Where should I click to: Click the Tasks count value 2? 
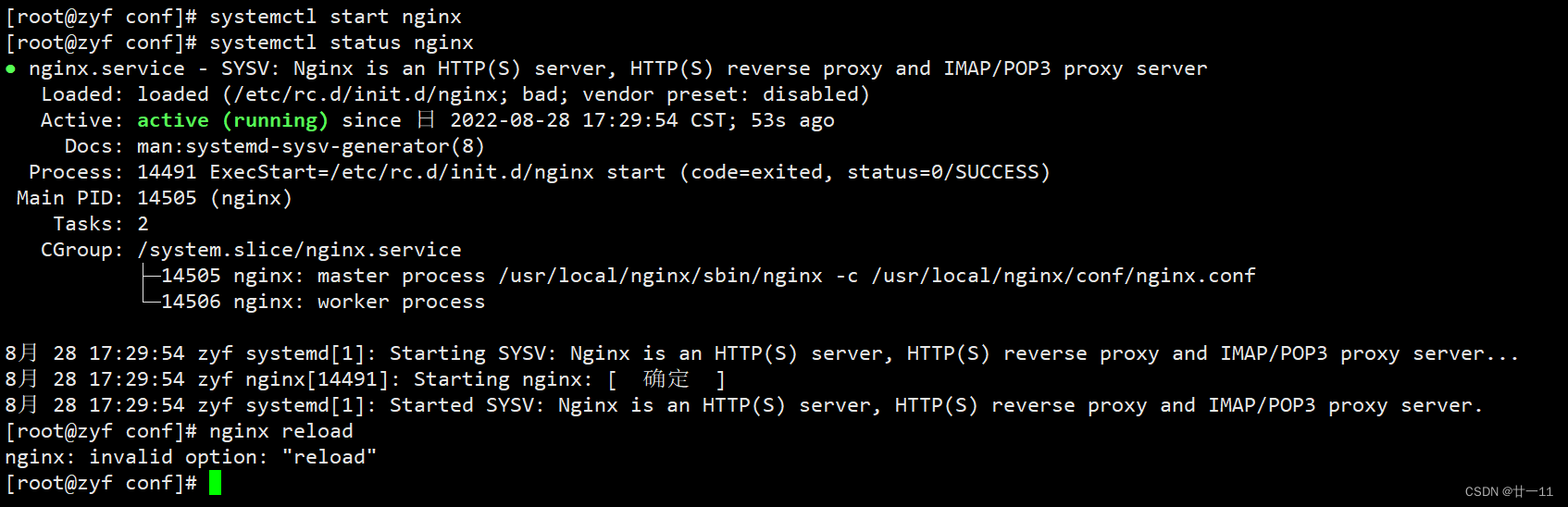(143, 224)
